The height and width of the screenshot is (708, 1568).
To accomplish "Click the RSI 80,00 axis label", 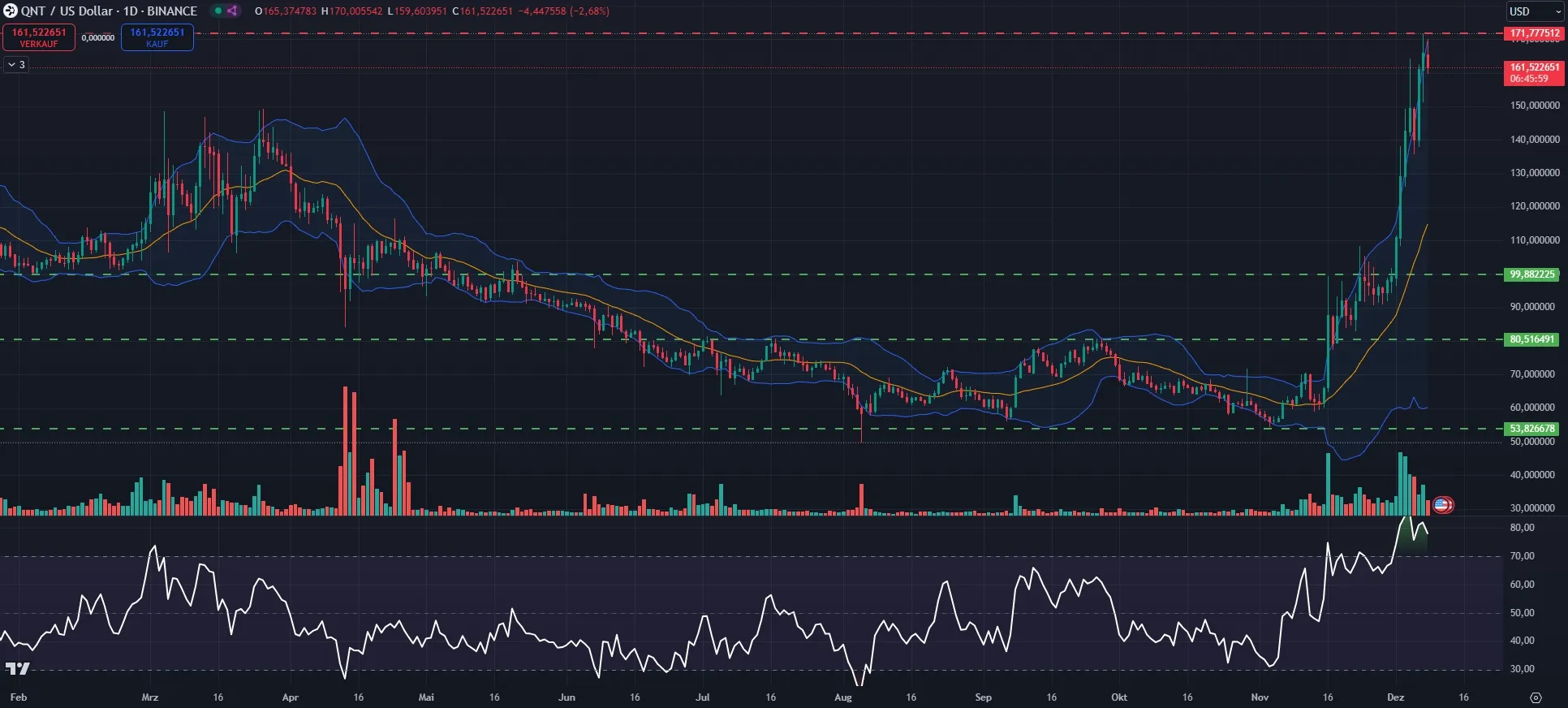I will tap(1522, 528).
